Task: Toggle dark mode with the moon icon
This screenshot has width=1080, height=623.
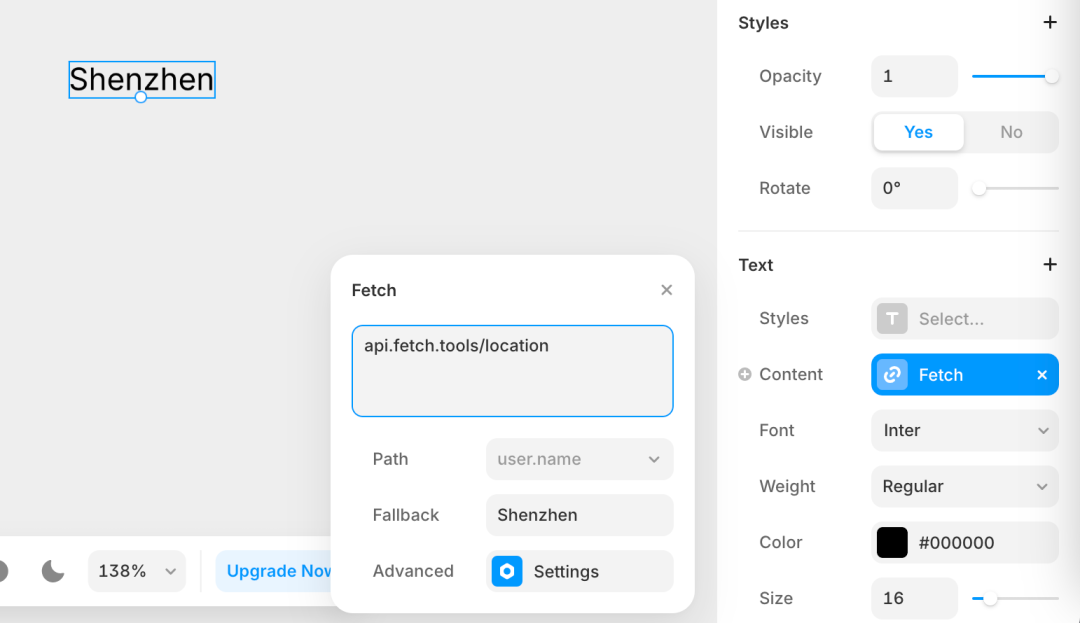Action: (x=53, y=571)
